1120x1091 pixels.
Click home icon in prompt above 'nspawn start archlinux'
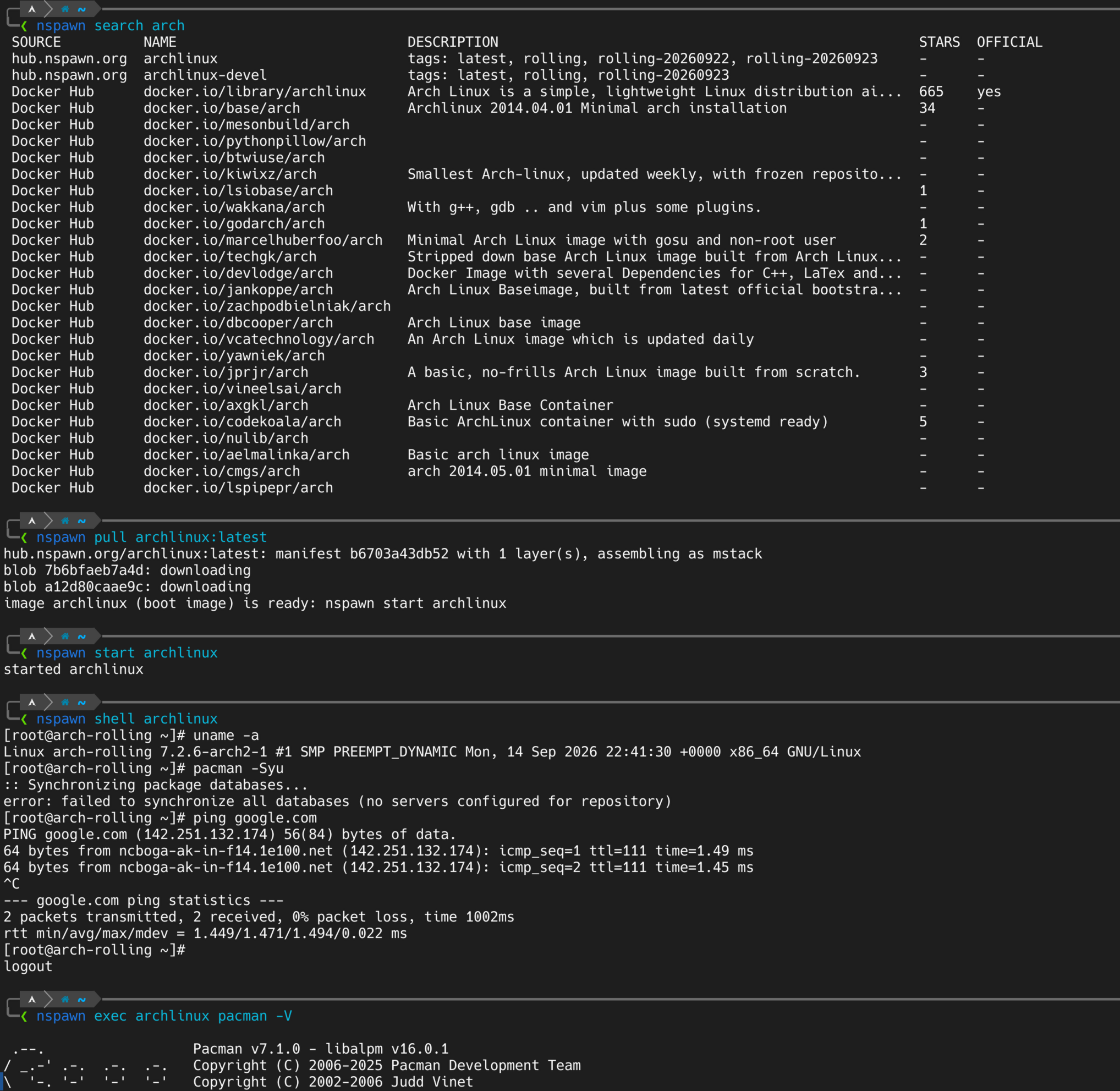pos(65,637)
